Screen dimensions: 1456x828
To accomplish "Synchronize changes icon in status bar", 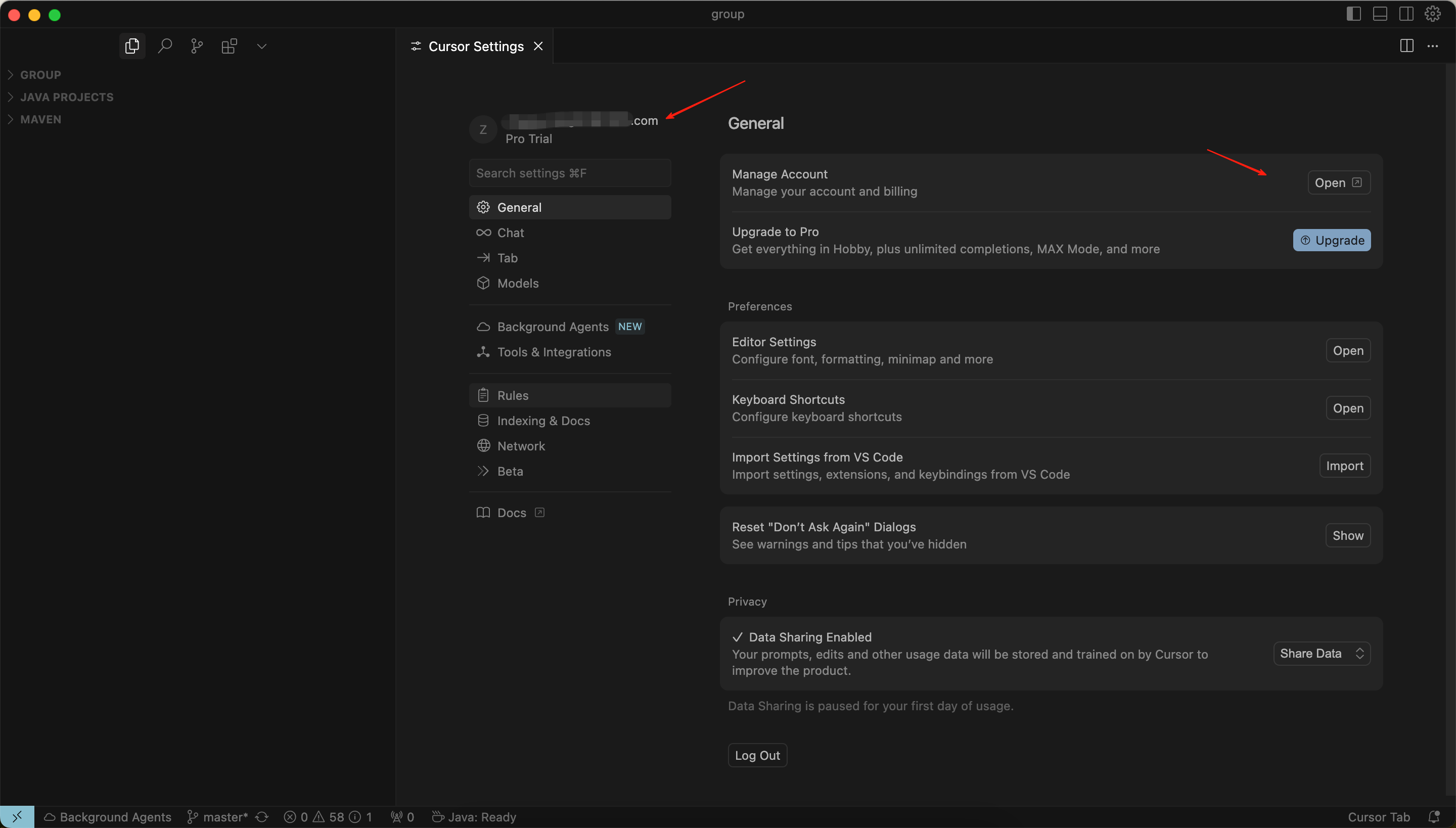I will [x=262, y=817].
